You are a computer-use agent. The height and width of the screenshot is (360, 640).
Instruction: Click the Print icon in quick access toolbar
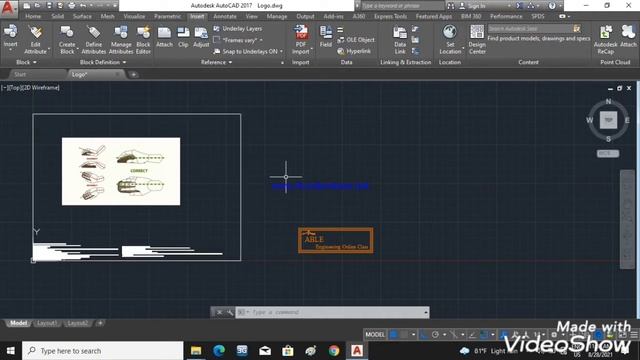pos(71,6)
